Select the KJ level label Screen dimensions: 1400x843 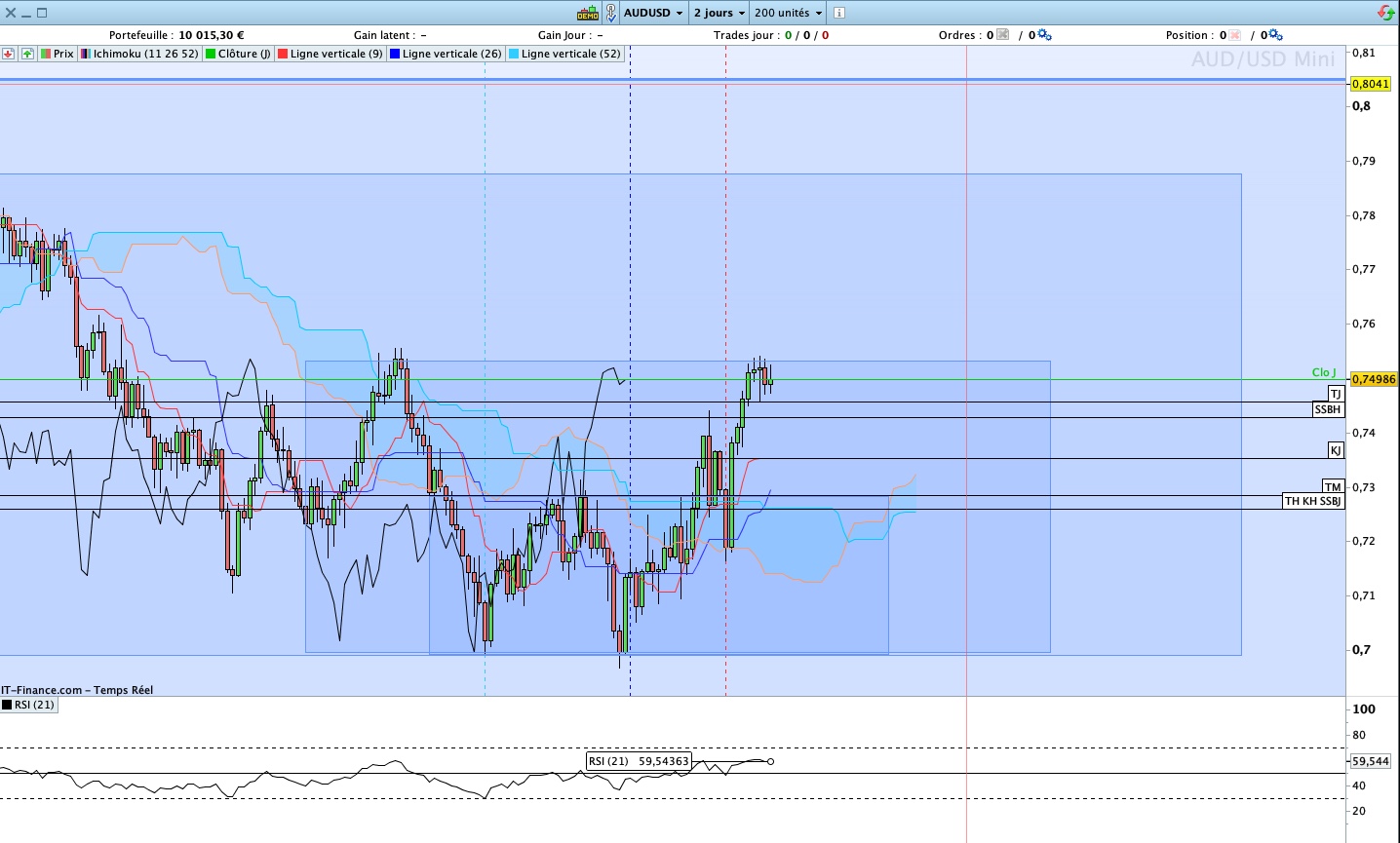pos(1336,450)
